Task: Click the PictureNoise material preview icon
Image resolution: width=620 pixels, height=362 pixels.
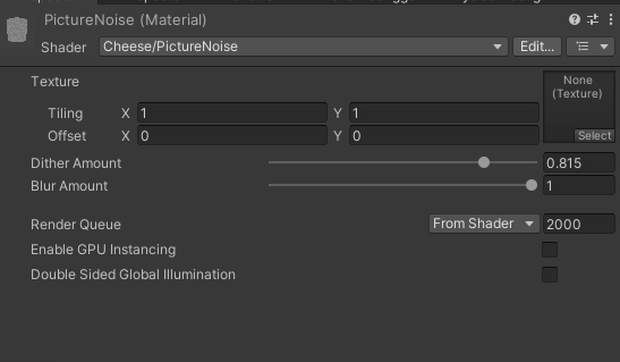Action: click(x=17, y=30)
